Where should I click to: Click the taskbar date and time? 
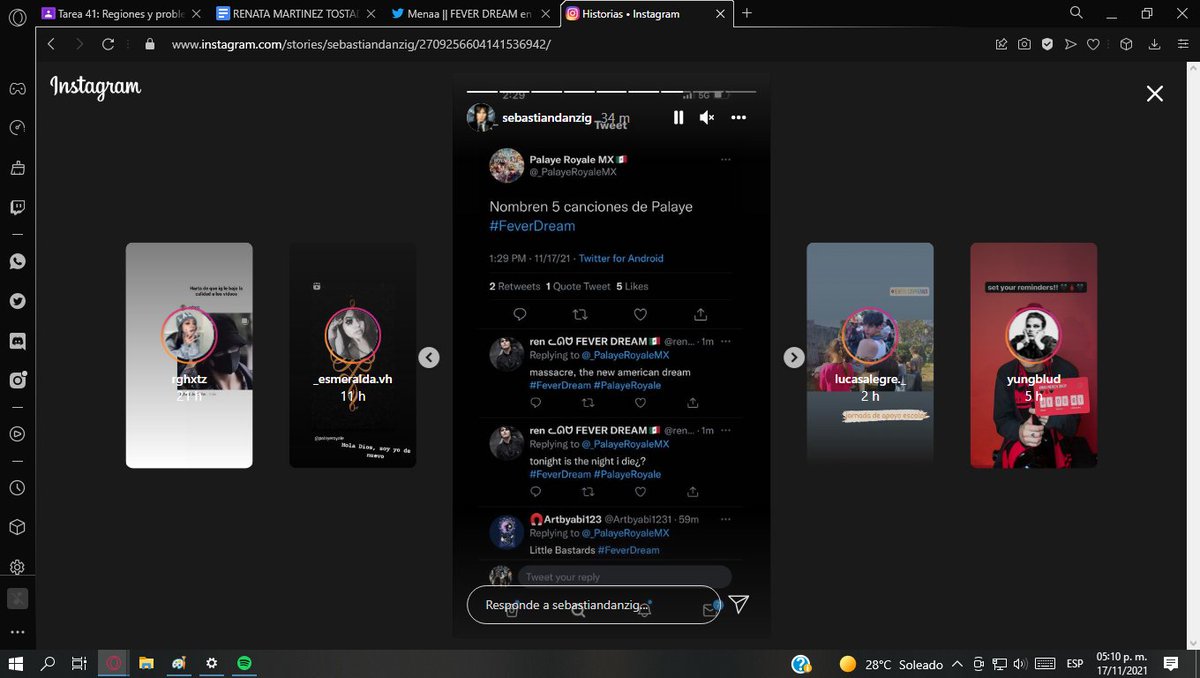[1123, 664]
